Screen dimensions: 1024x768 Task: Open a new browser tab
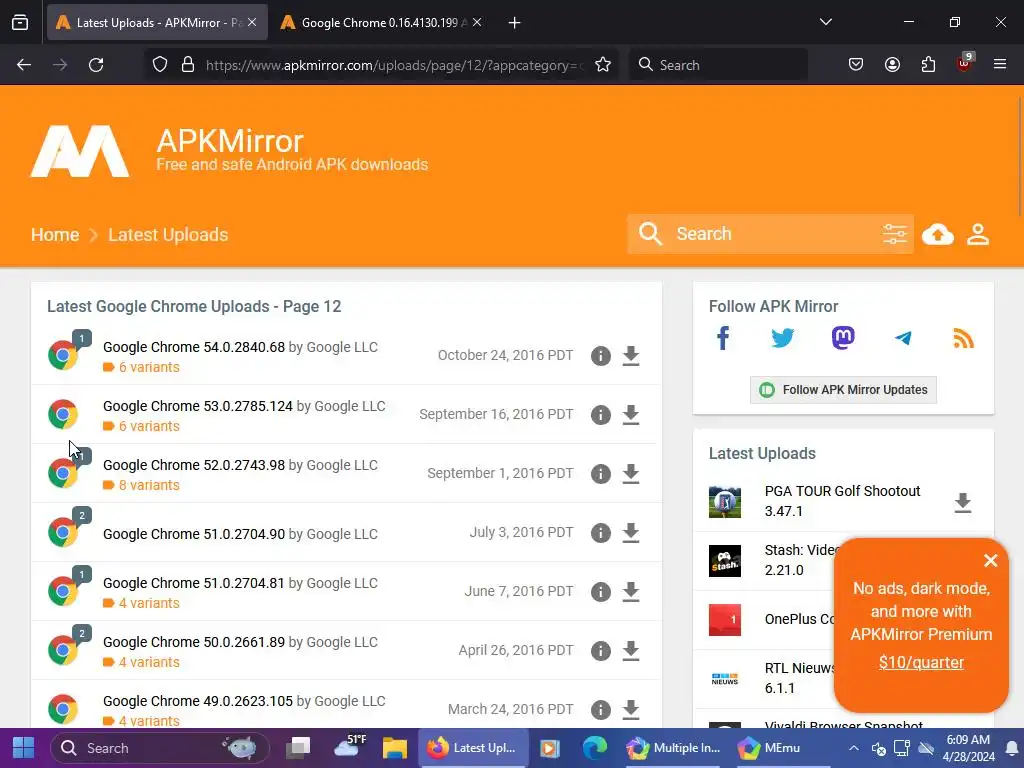tap(515, 23)
